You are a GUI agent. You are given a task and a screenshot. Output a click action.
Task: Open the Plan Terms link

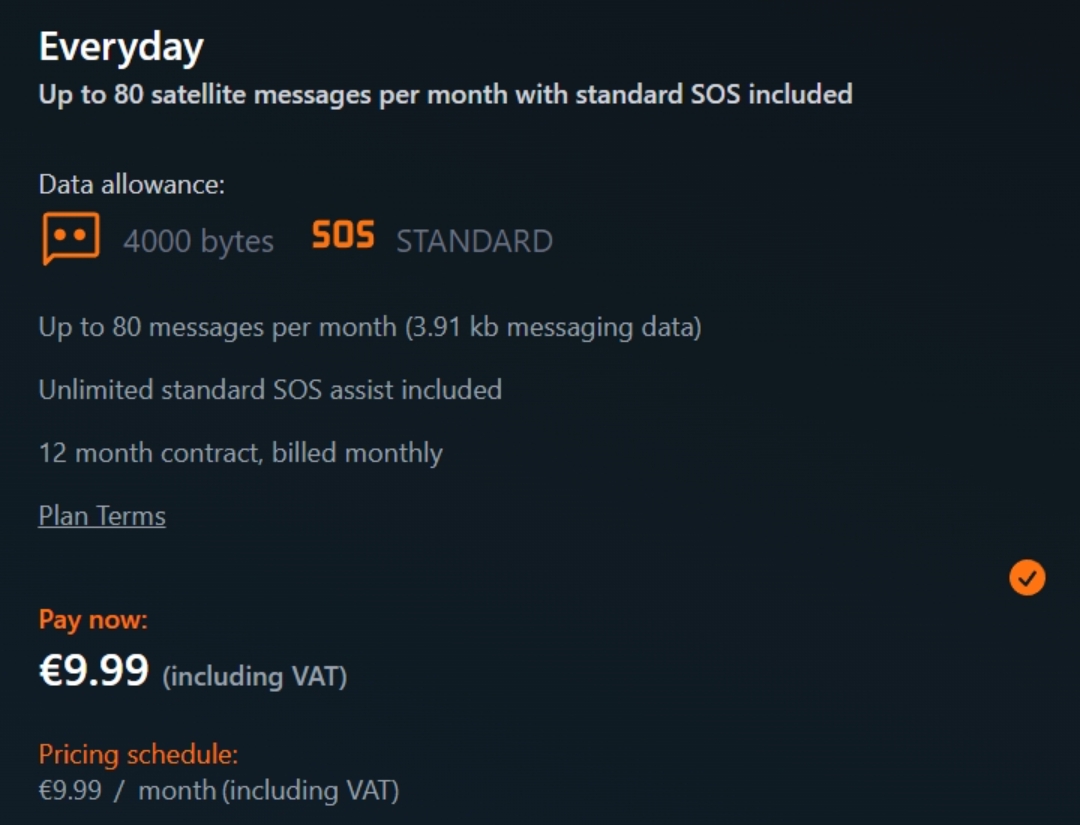[102, 516]
